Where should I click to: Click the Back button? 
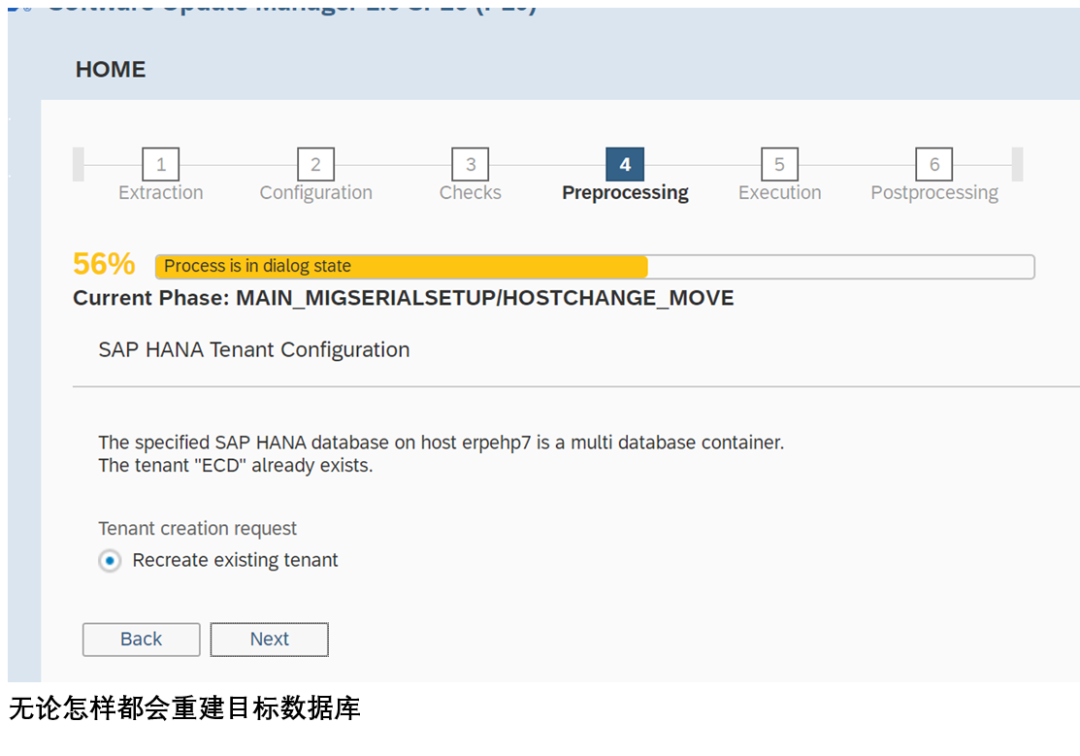click(x=141, y=639)
